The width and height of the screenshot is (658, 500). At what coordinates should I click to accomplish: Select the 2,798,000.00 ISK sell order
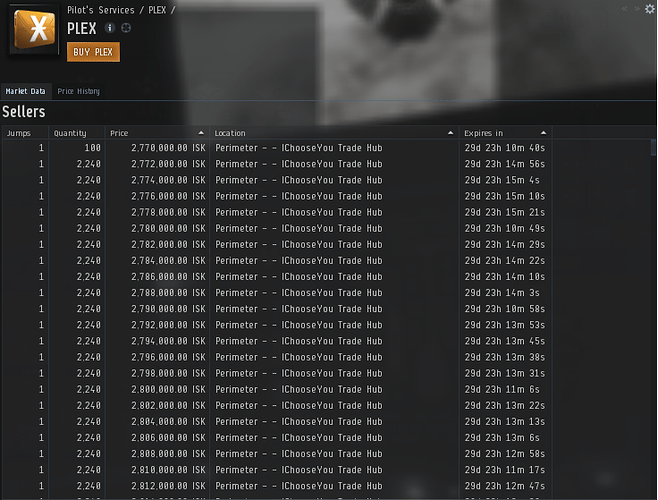click(326, 373)
